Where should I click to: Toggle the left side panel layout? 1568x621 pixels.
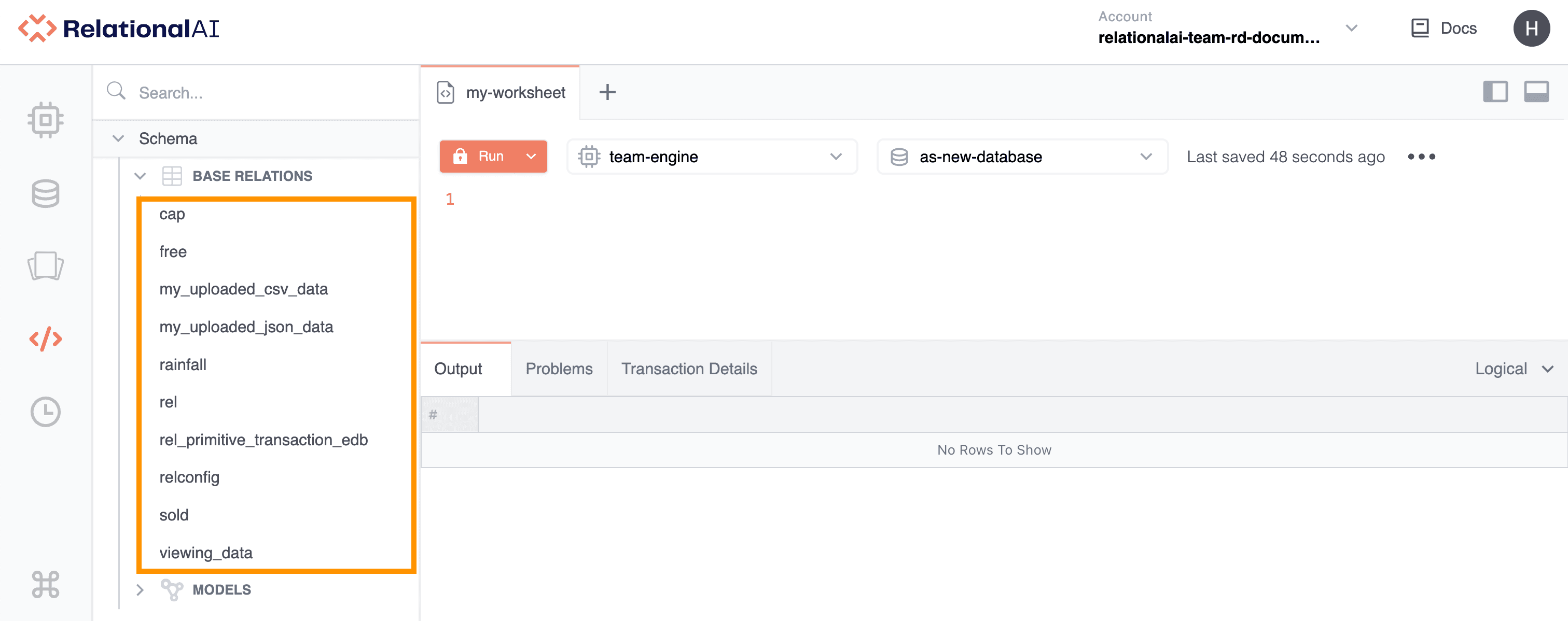tap(1494, 92)
